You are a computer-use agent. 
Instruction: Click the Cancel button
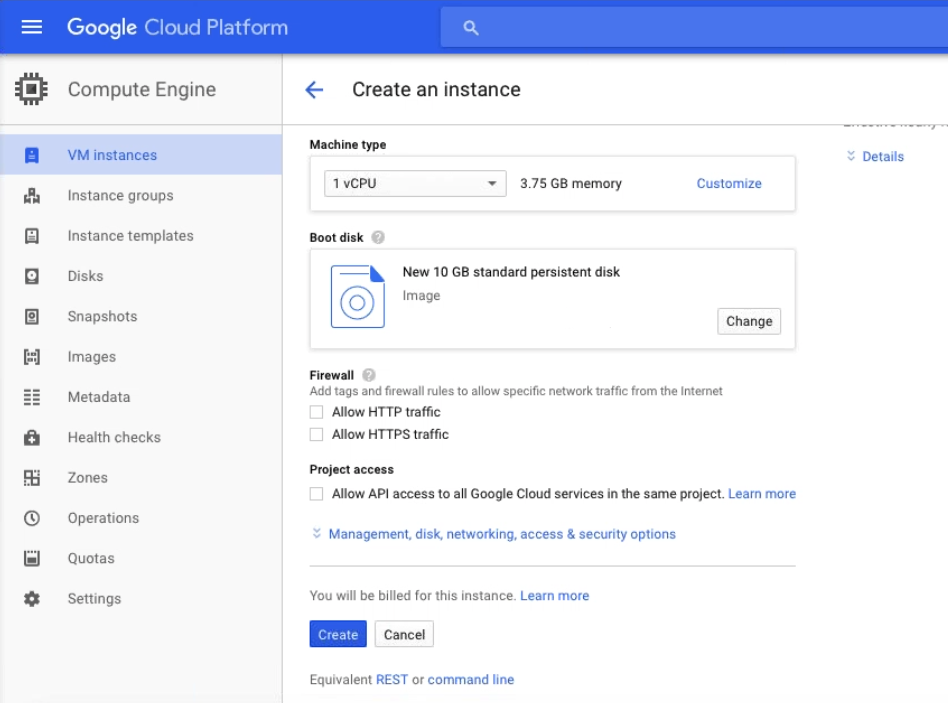click(404, 635)
